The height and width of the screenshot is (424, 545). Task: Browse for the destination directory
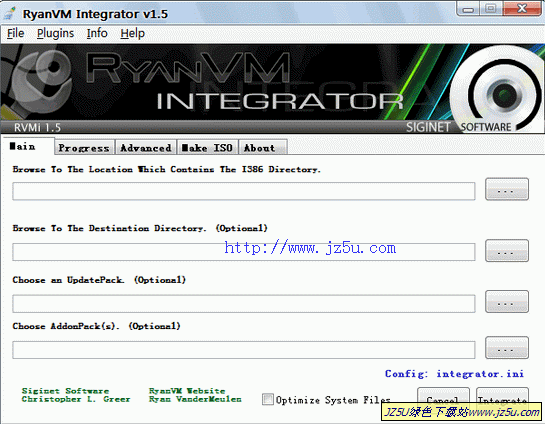click(x=507, y=251)
